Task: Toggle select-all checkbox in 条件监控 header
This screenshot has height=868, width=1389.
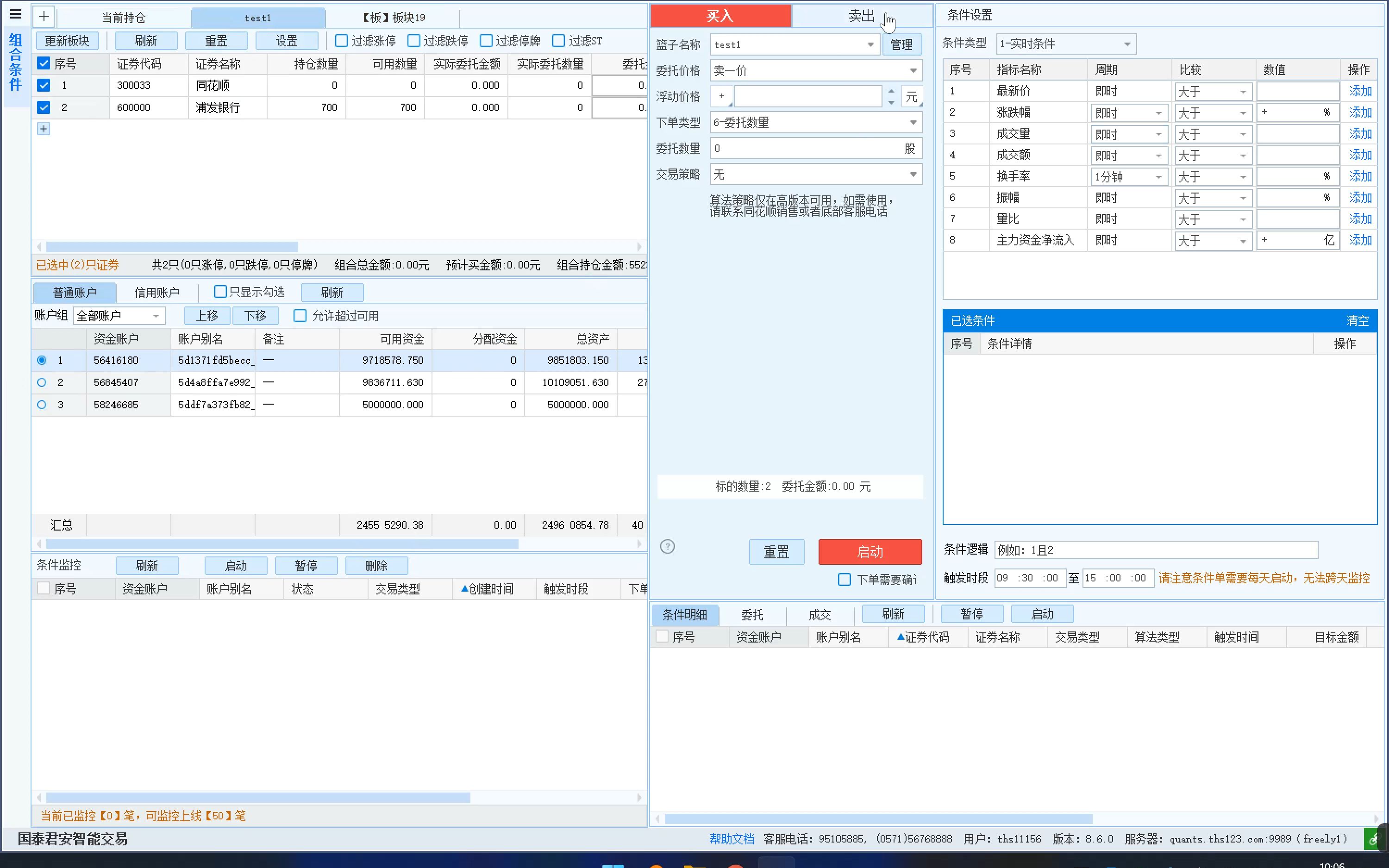Action: [44, 588]
